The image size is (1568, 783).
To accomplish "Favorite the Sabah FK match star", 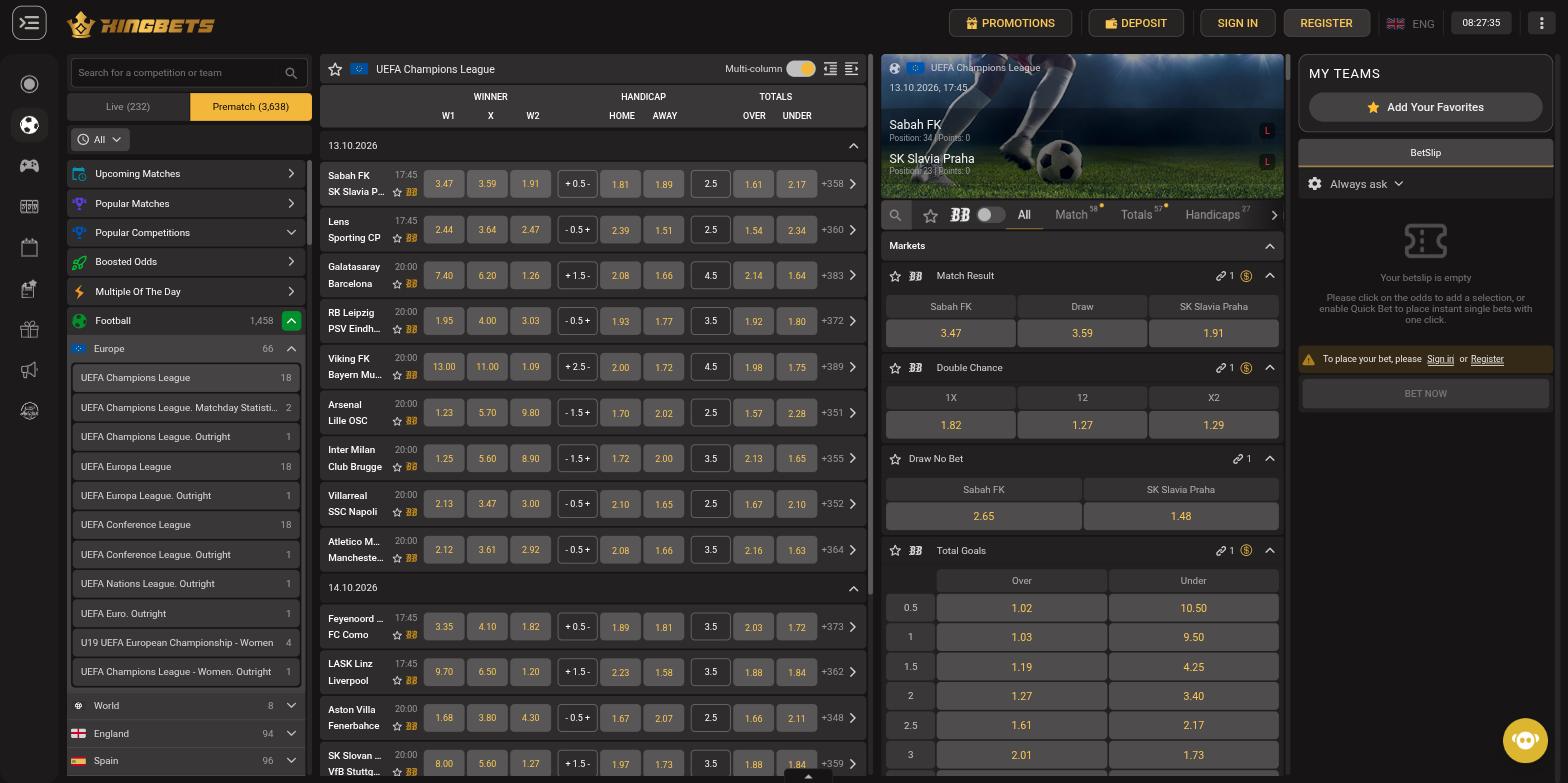I will coord(397,192).
